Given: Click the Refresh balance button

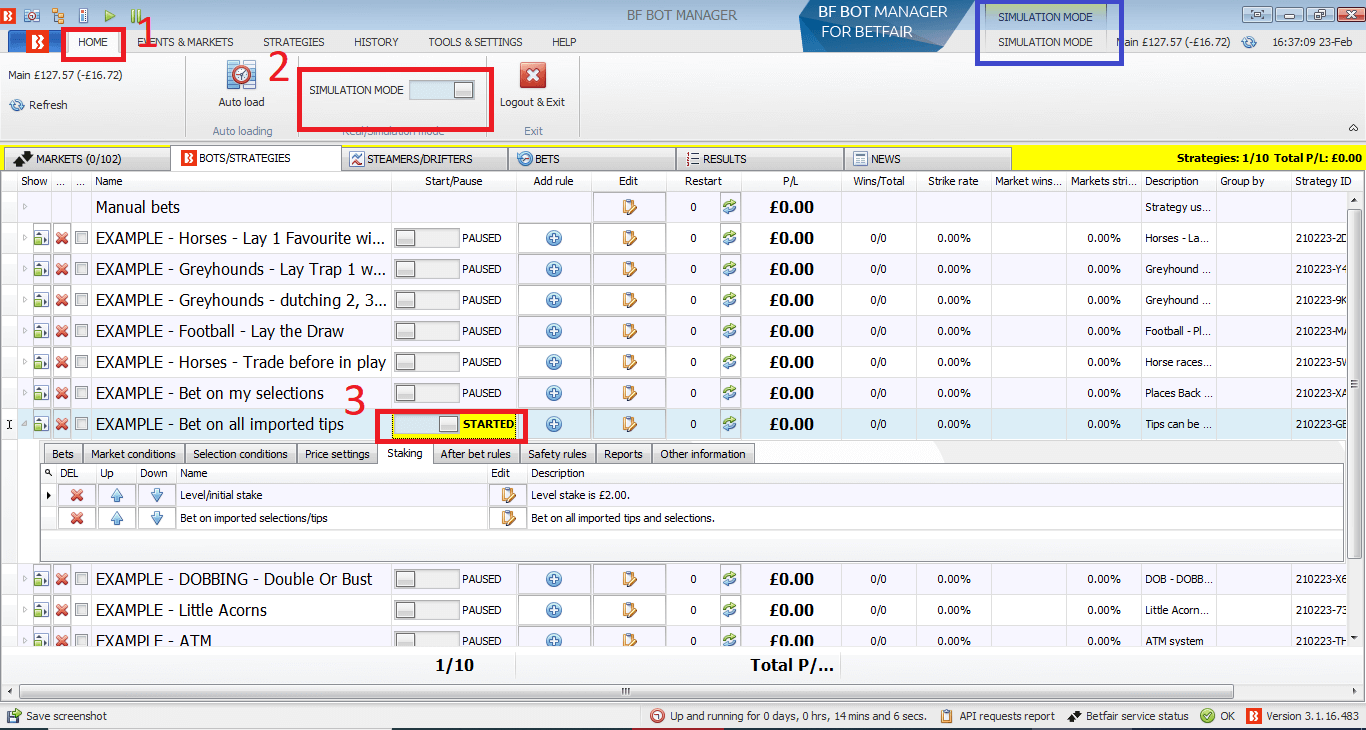Looking at the screenshot, I should tap(39, 105).
